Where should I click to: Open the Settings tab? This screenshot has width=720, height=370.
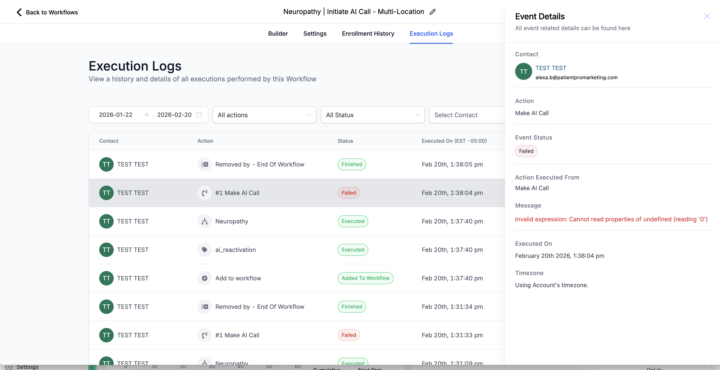[315, 34]
